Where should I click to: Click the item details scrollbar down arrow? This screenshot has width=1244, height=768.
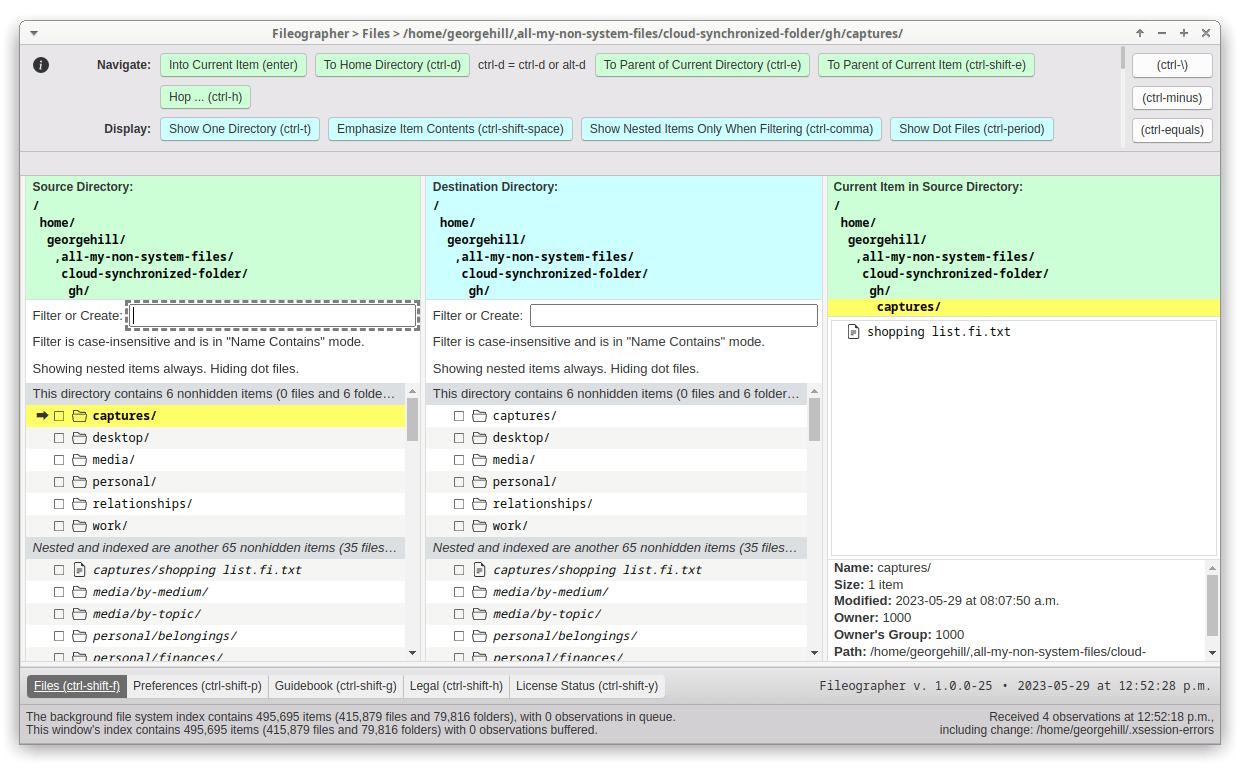coord(1213,653)
